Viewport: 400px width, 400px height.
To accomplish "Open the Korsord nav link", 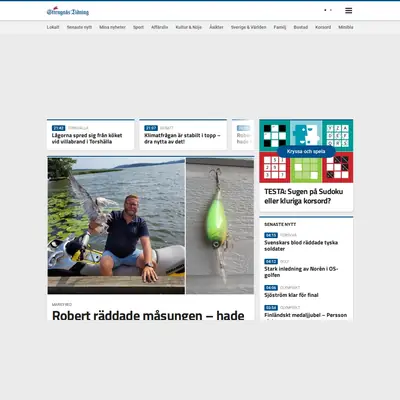I will pyautogui.click(x=323, y=27).
